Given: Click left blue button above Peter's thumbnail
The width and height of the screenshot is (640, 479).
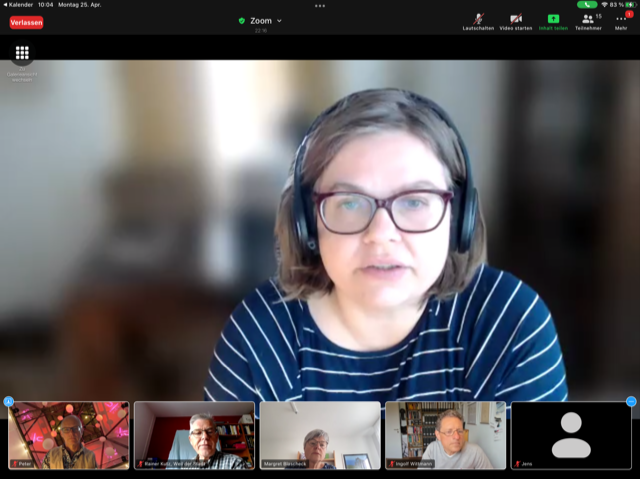Looking at the screenshot, I should [9, 401].
